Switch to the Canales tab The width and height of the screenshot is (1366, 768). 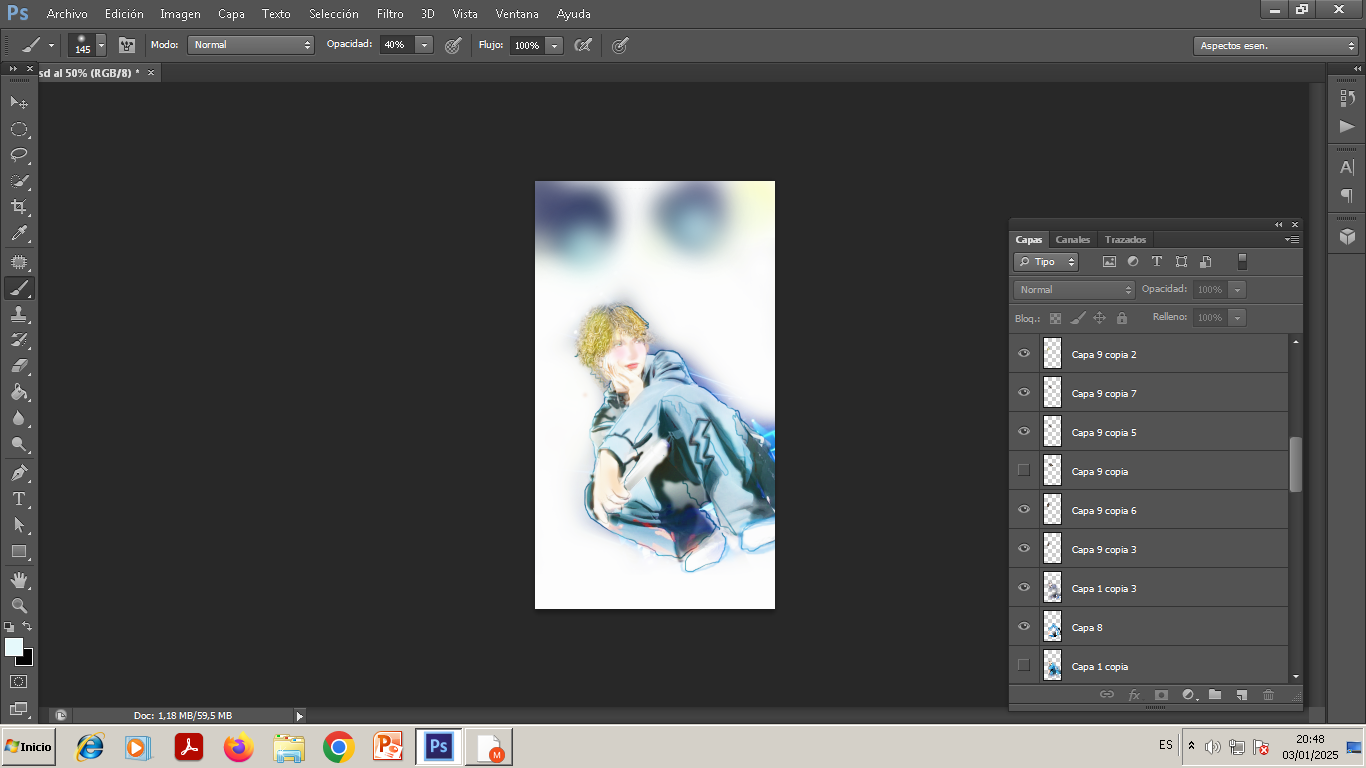pos(1073,240)
